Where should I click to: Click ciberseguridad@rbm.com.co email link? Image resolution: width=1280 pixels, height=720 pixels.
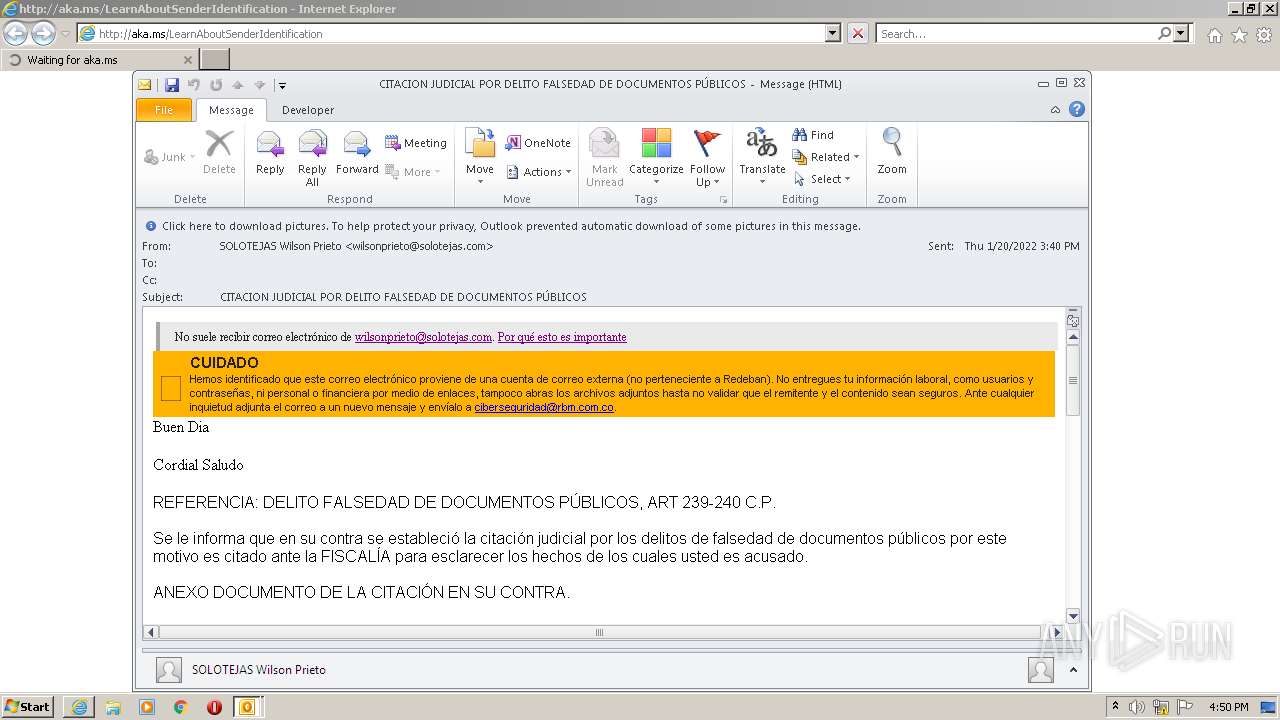pos(544,408)
